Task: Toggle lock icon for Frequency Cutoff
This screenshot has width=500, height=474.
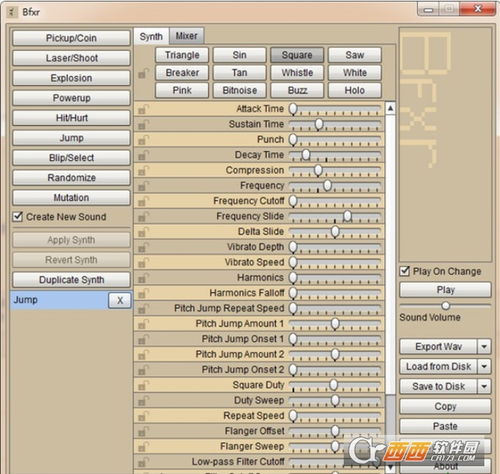Action: (143, 201)
